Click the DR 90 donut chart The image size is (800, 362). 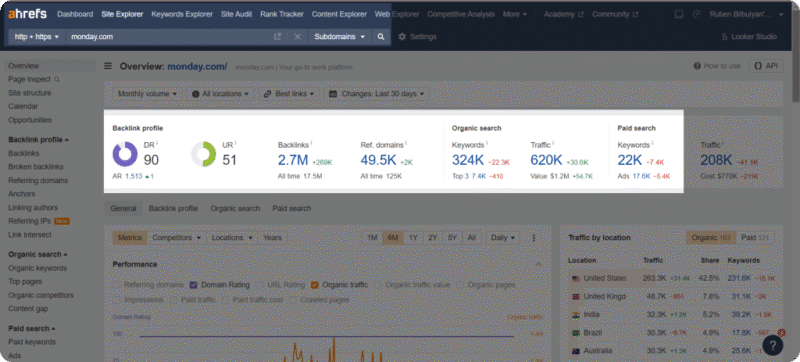tap(125, 154)
